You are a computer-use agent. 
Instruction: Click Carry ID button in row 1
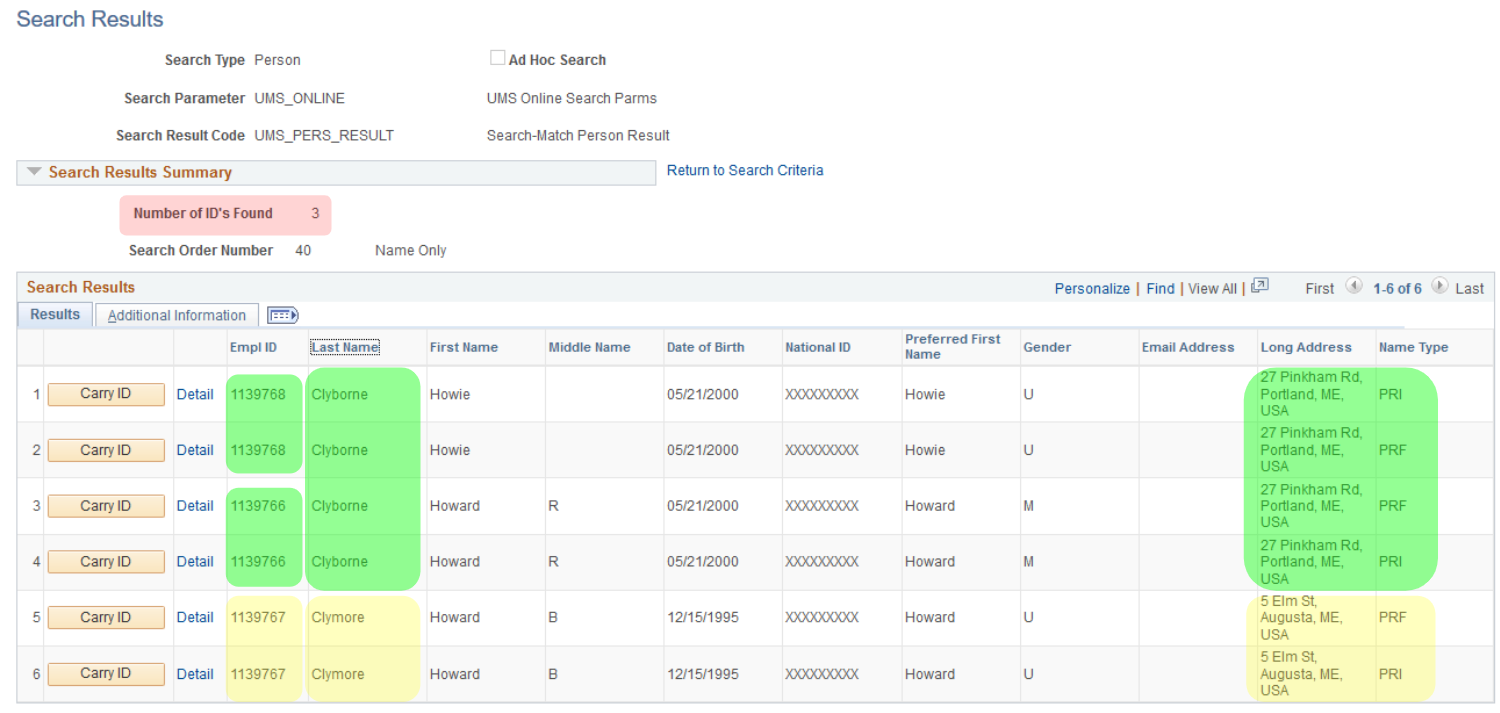(106, 394)
